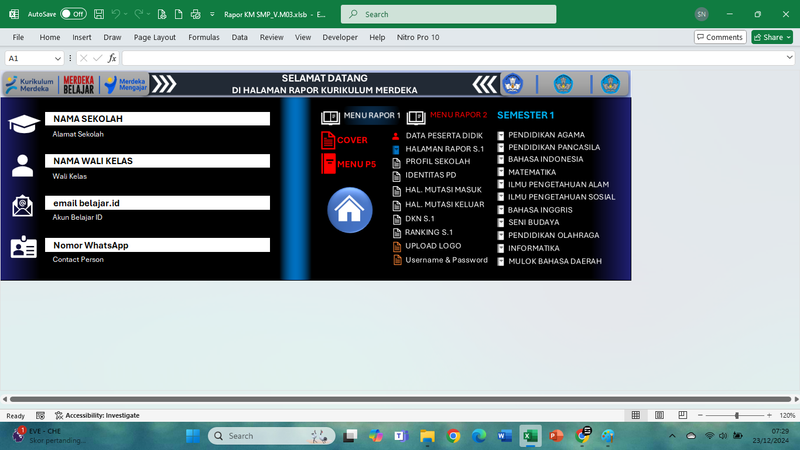Image resolution: width=800 pixels, height=450 pixels.
Task: Click inside the formula bar
Action: pos(453,58)
